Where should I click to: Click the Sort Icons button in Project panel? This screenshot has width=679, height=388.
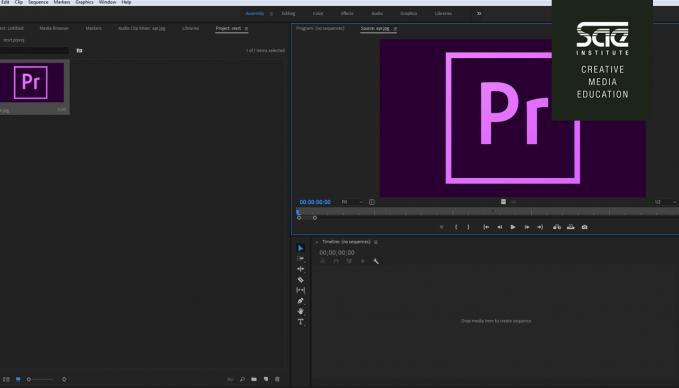point(64,379)
